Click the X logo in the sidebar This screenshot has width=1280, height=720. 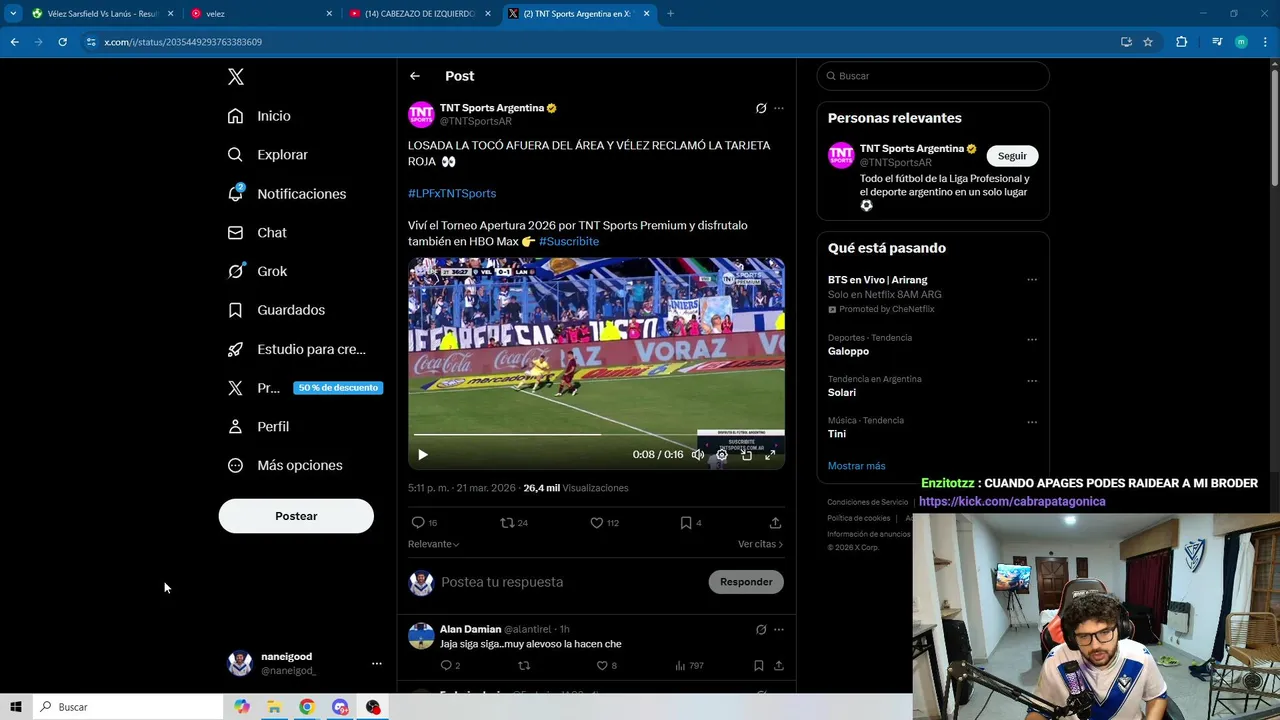pyautogui.click(x=235, y=77)
